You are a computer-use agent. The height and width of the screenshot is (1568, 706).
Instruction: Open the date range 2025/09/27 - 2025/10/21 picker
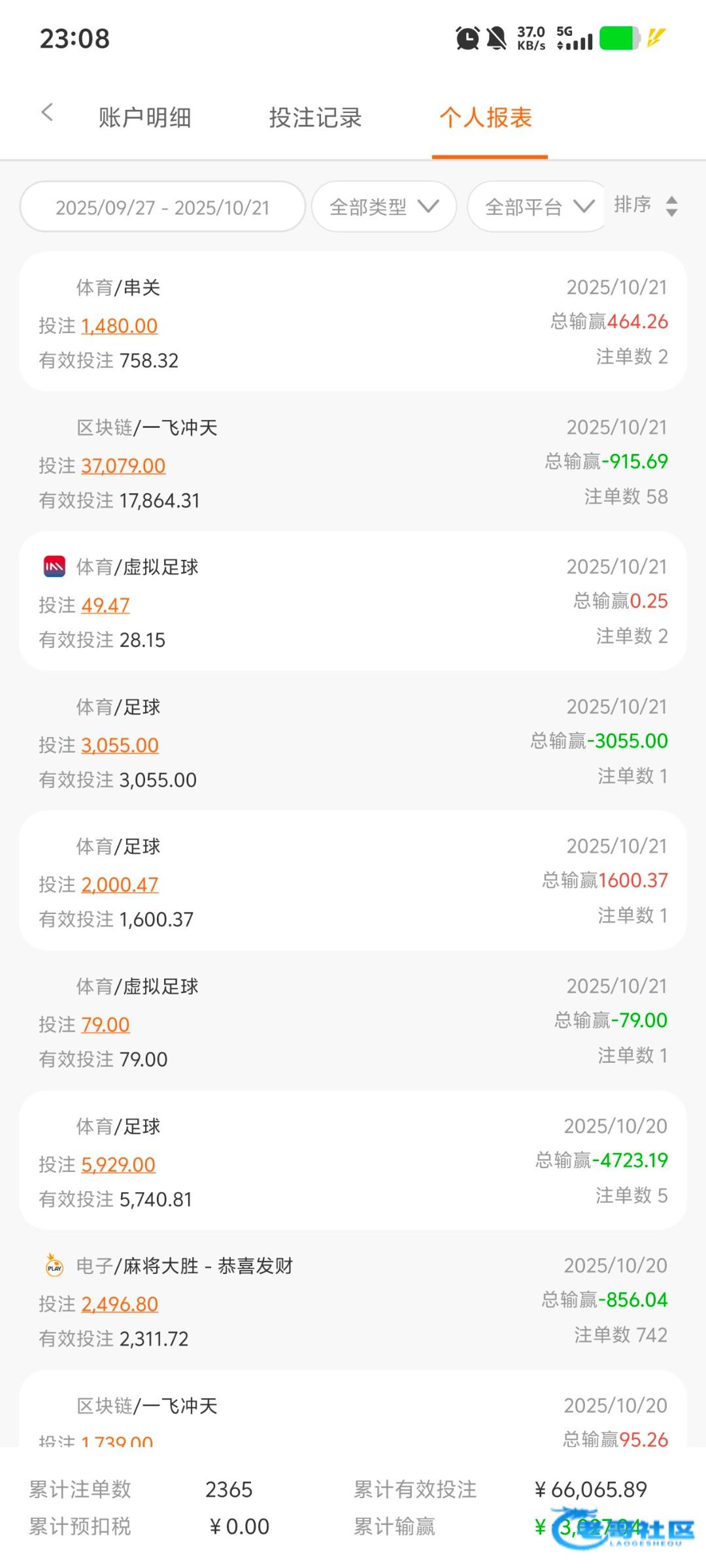163,207
